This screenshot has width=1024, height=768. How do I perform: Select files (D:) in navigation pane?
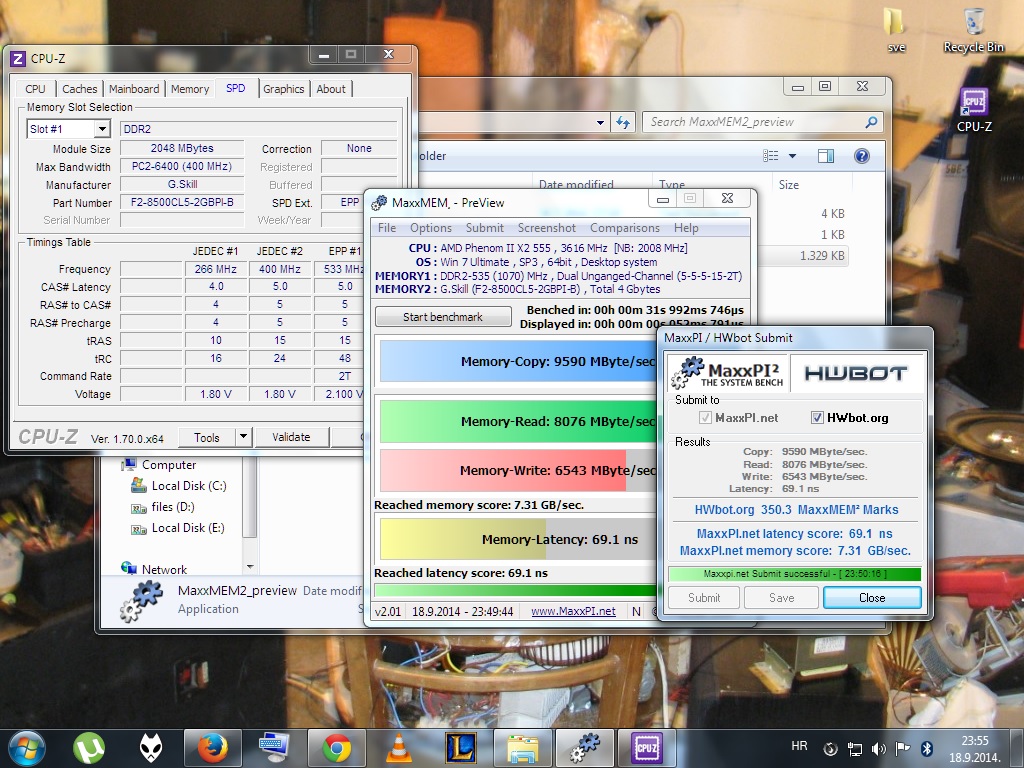[172, 507]
